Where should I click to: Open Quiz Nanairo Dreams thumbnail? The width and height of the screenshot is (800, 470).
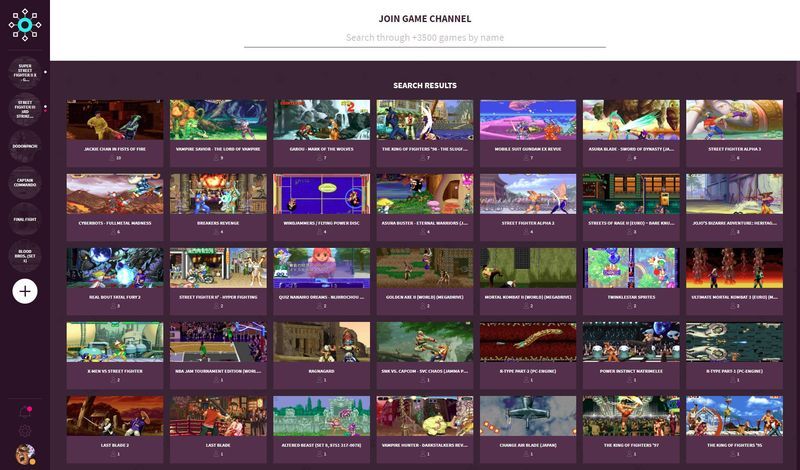click(321, 268)
